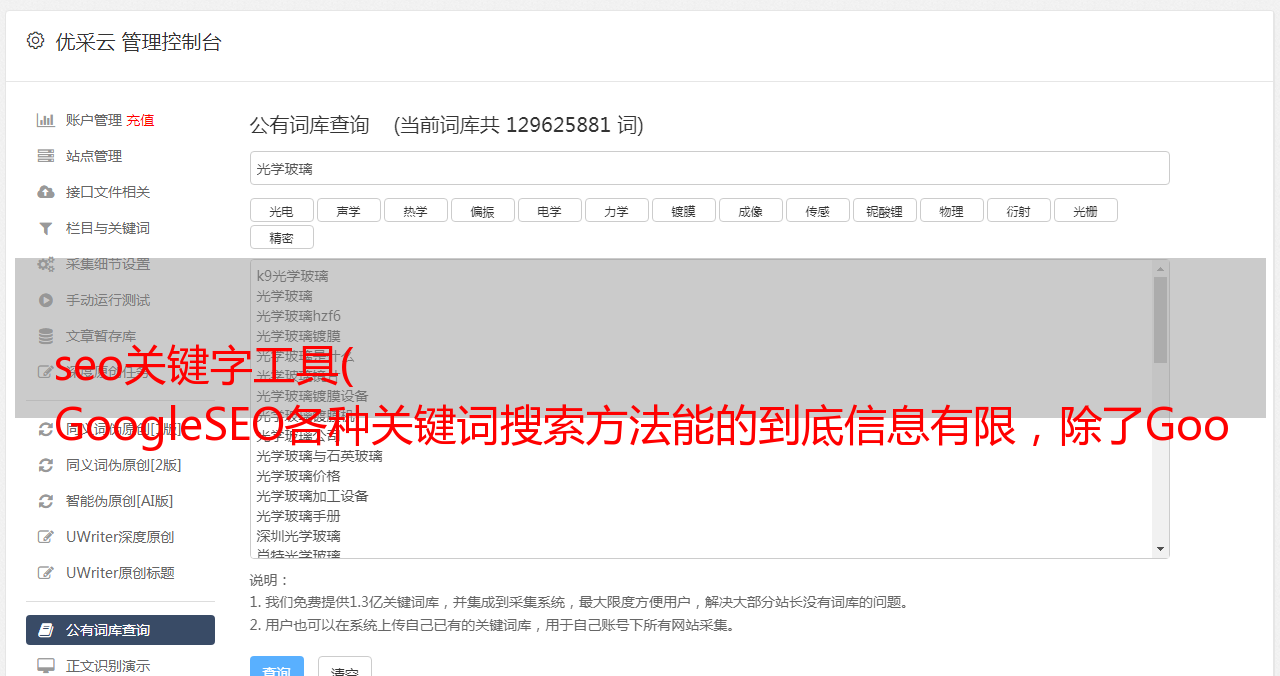Click the 声学 tag button
Screen dimensions: 1280x676
coord(349,211)
